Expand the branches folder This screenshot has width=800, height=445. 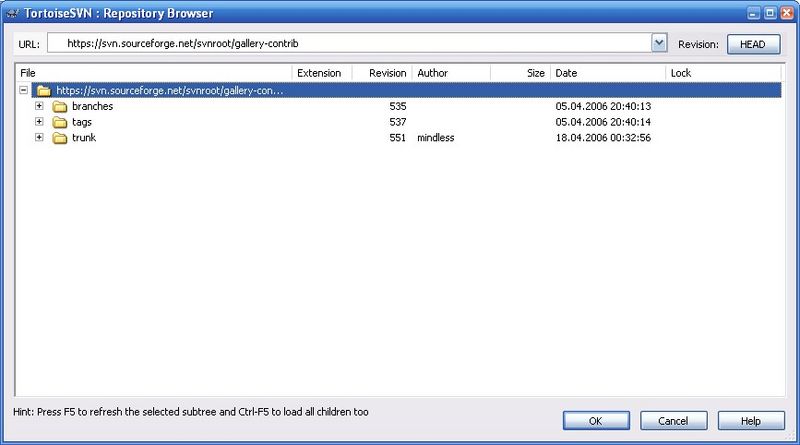[39, 106]
